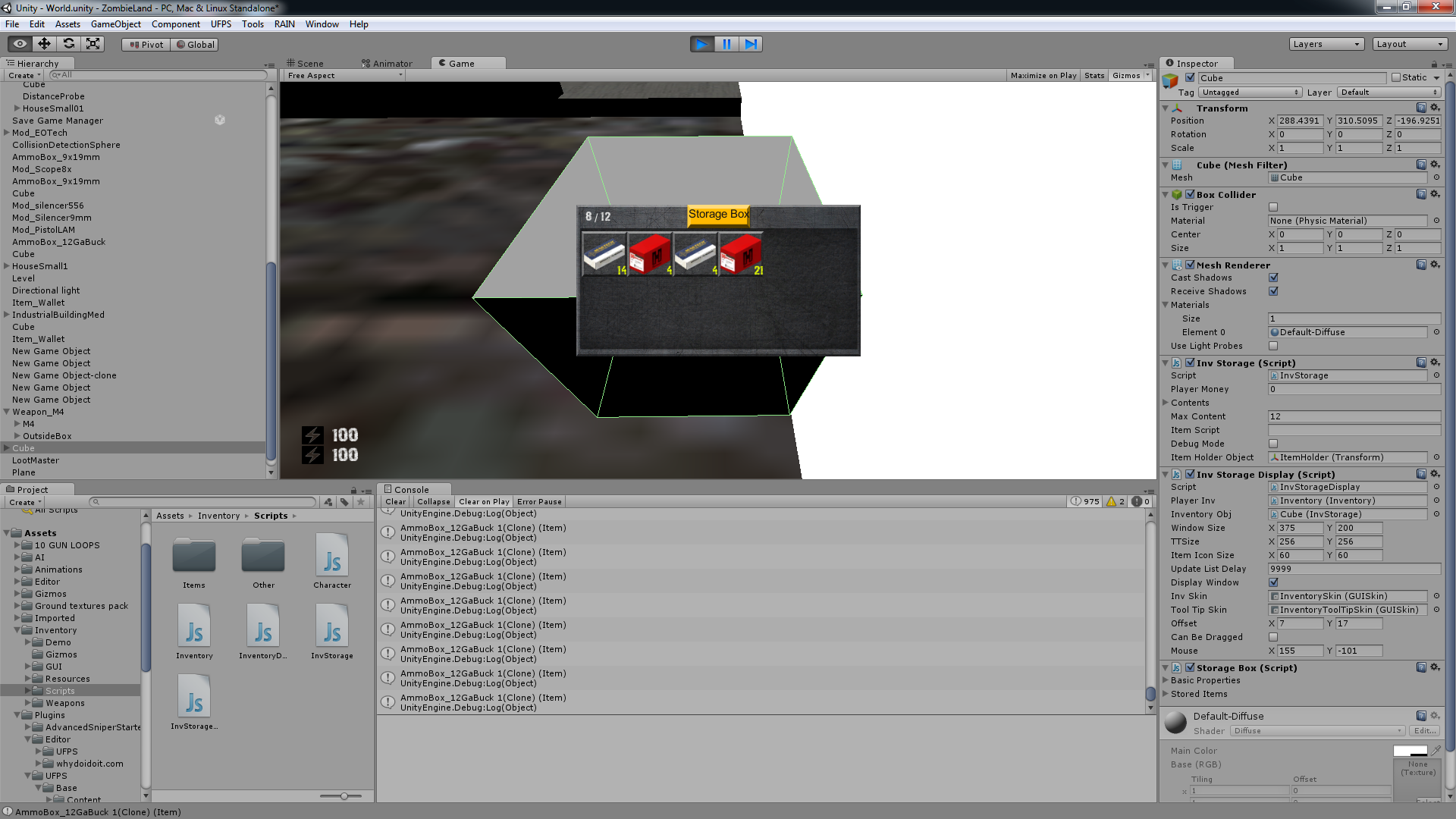This screenshot has width=1456, height=819.
Task: Select the Scale tool icon
Action: pos(93,44)
